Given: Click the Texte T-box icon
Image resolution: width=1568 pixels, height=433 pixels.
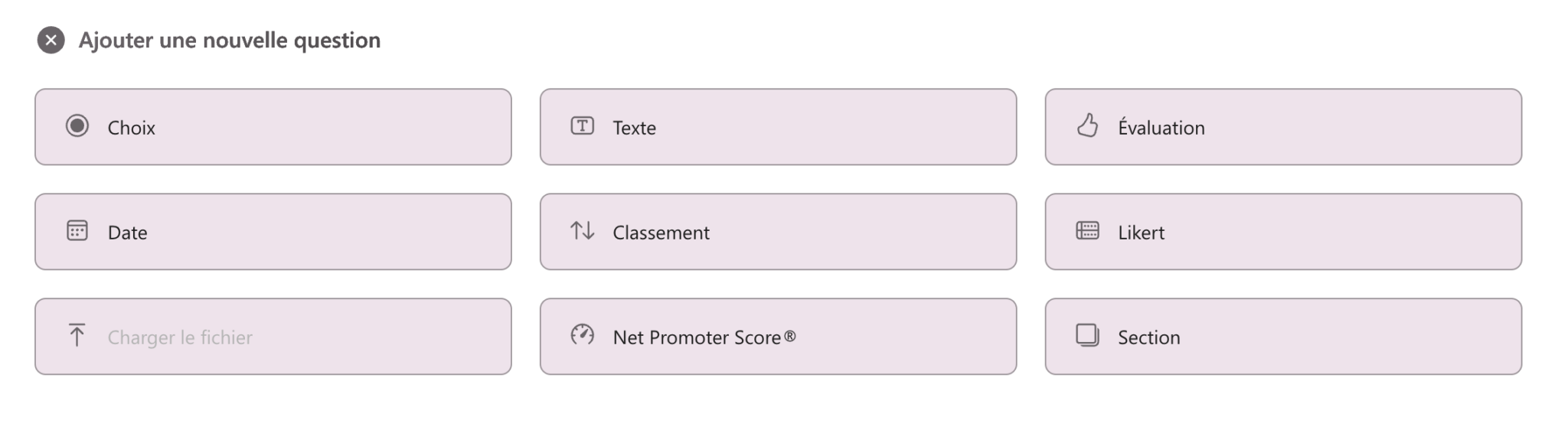Looking at the screenshot, I should [582, 125].
